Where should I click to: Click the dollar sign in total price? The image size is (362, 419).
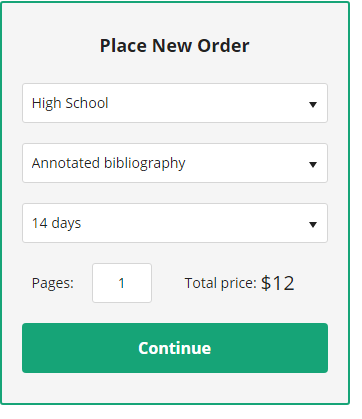[x=266, y=283]
